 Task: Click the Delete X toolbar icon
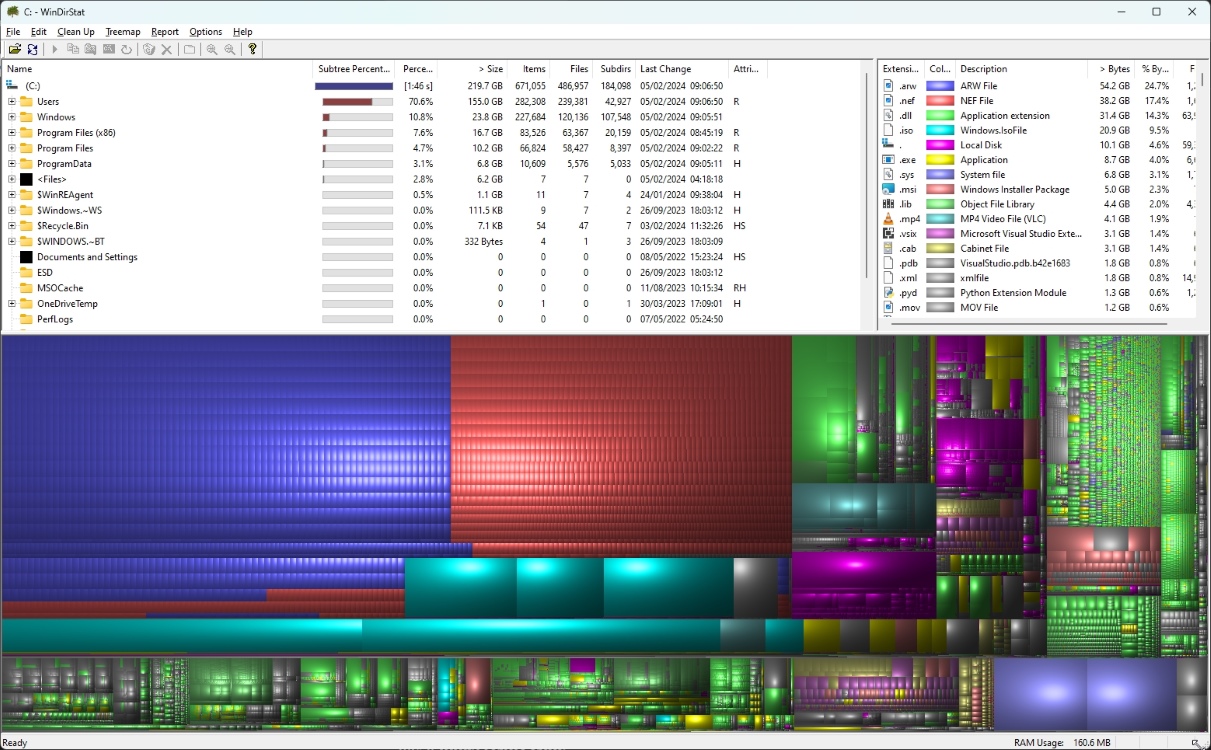tap(167, 49)
